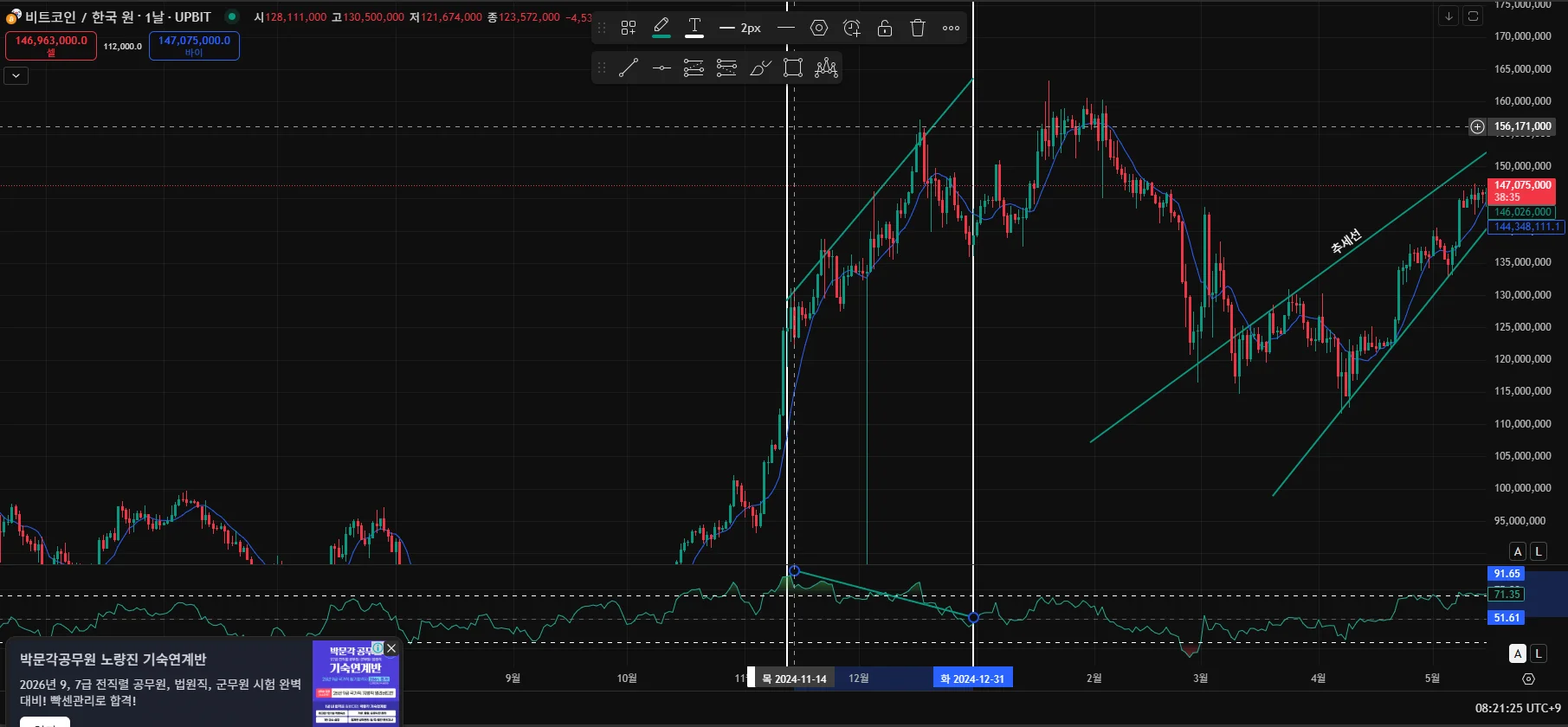Delete the selected drawing with trash icon

[918, 28]
